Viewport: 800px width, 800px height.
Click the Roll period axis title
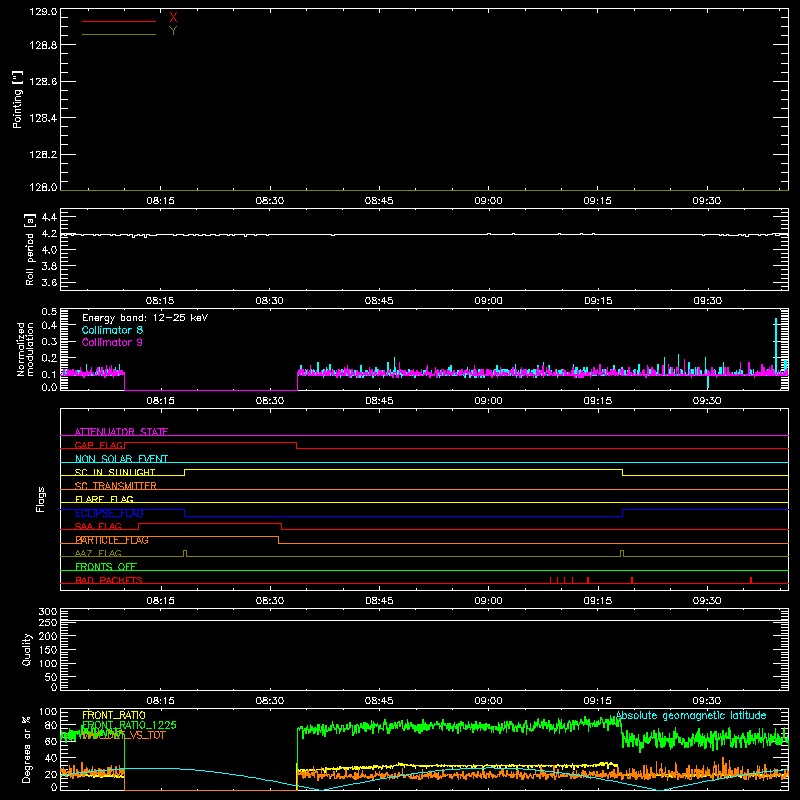coord(30,249)
